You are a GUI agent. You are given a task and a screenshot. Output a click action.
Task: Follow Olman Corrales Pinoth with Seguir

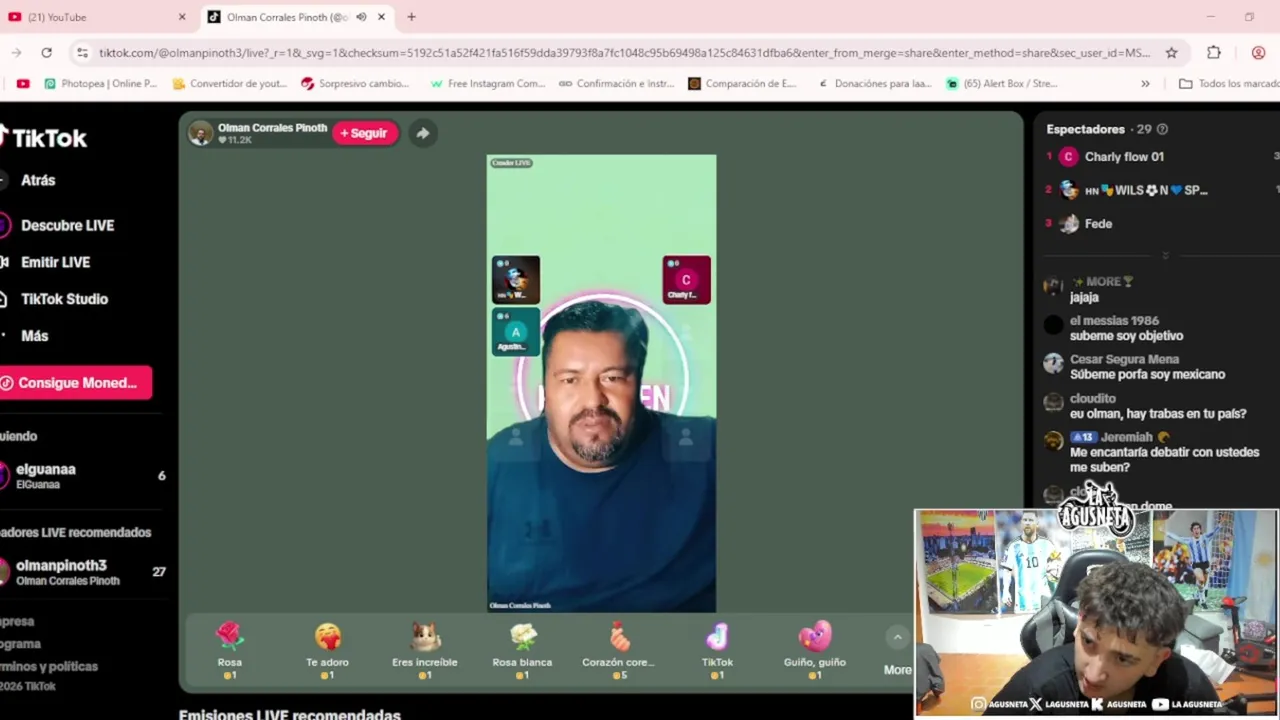[x=365, y=133]
